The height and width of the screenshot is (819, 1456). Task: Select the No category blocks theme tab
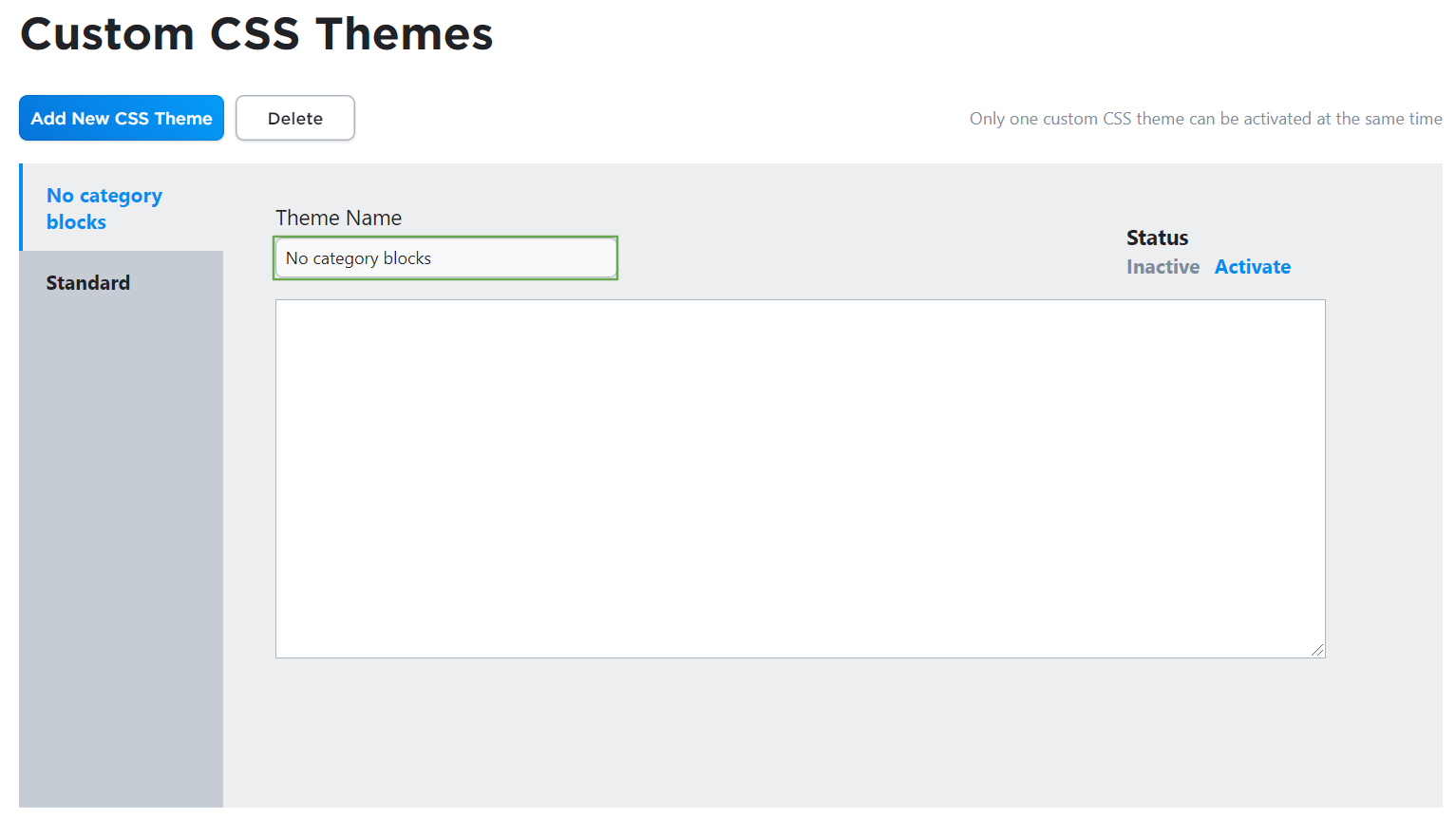point(122,207)
